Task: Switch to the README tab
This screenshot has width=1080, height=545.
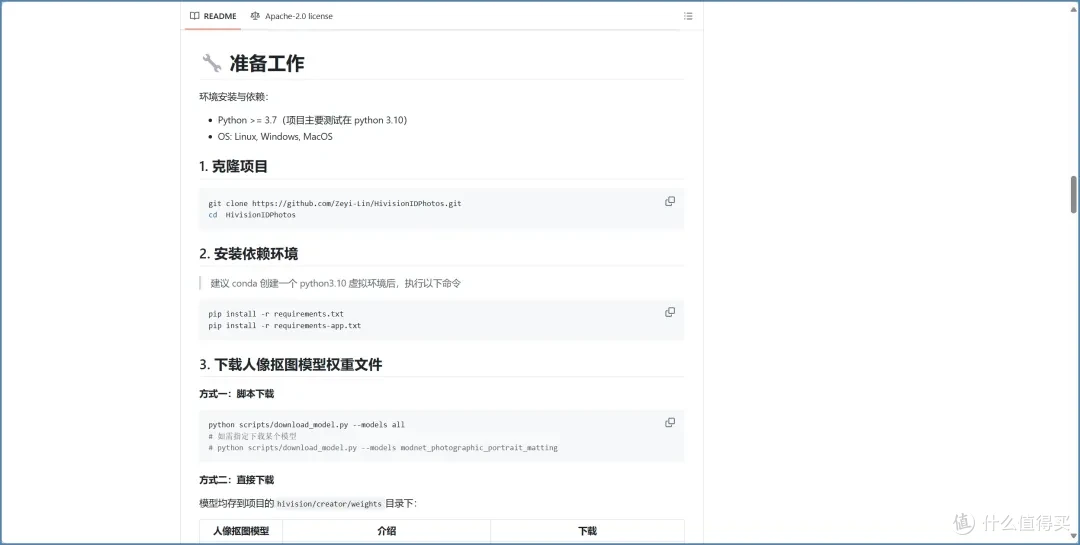Action: (213, 16)
